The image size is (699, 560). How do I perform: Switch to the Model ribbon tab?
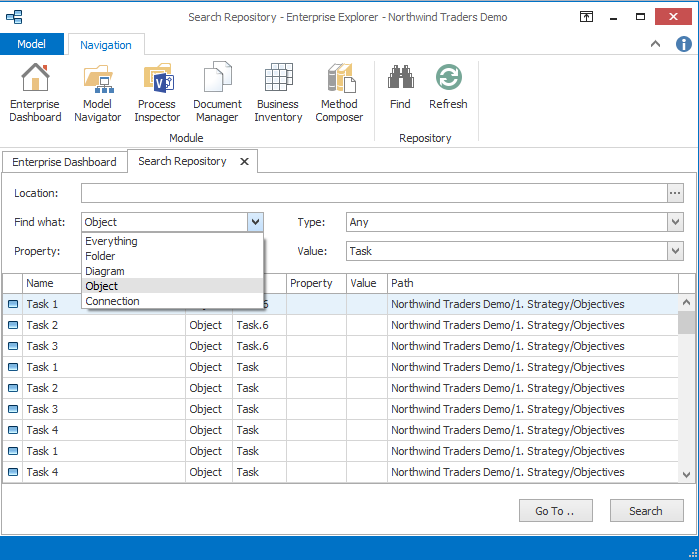[x=32, y=44]
